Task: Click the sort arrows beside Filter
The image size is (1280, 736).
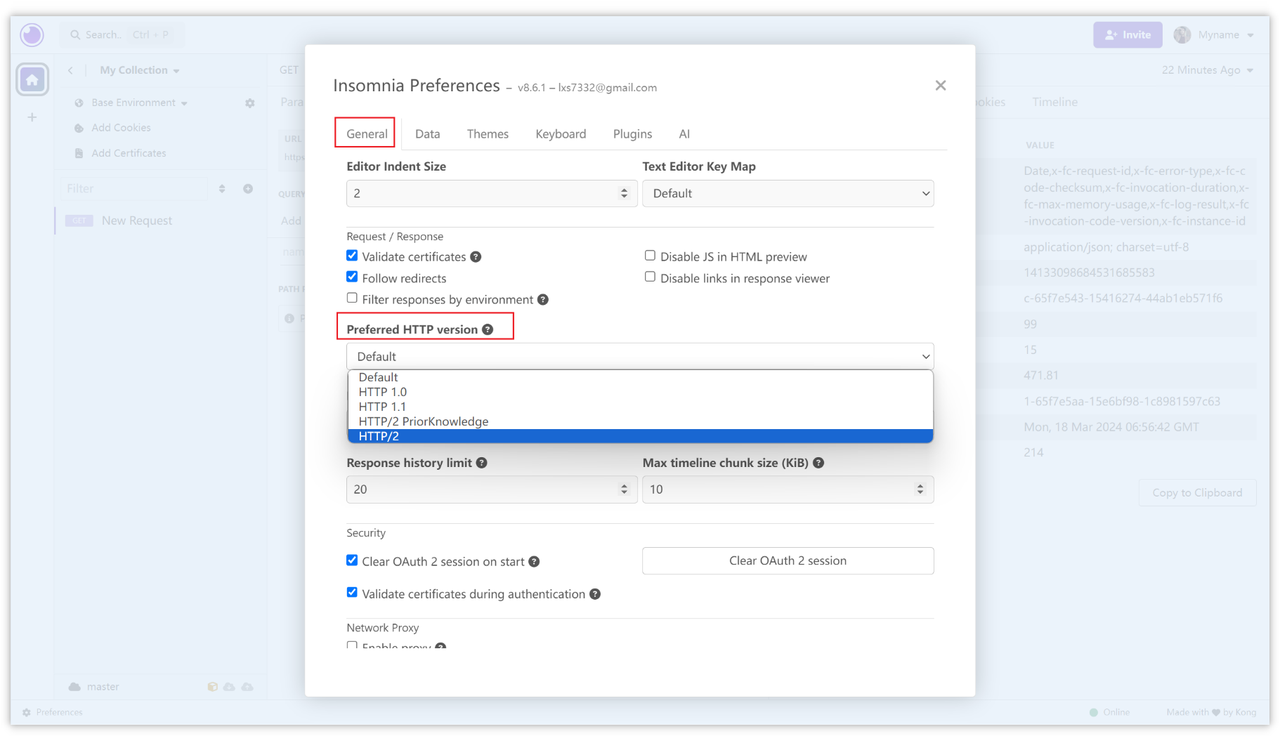Action: [x=222, y=189]
